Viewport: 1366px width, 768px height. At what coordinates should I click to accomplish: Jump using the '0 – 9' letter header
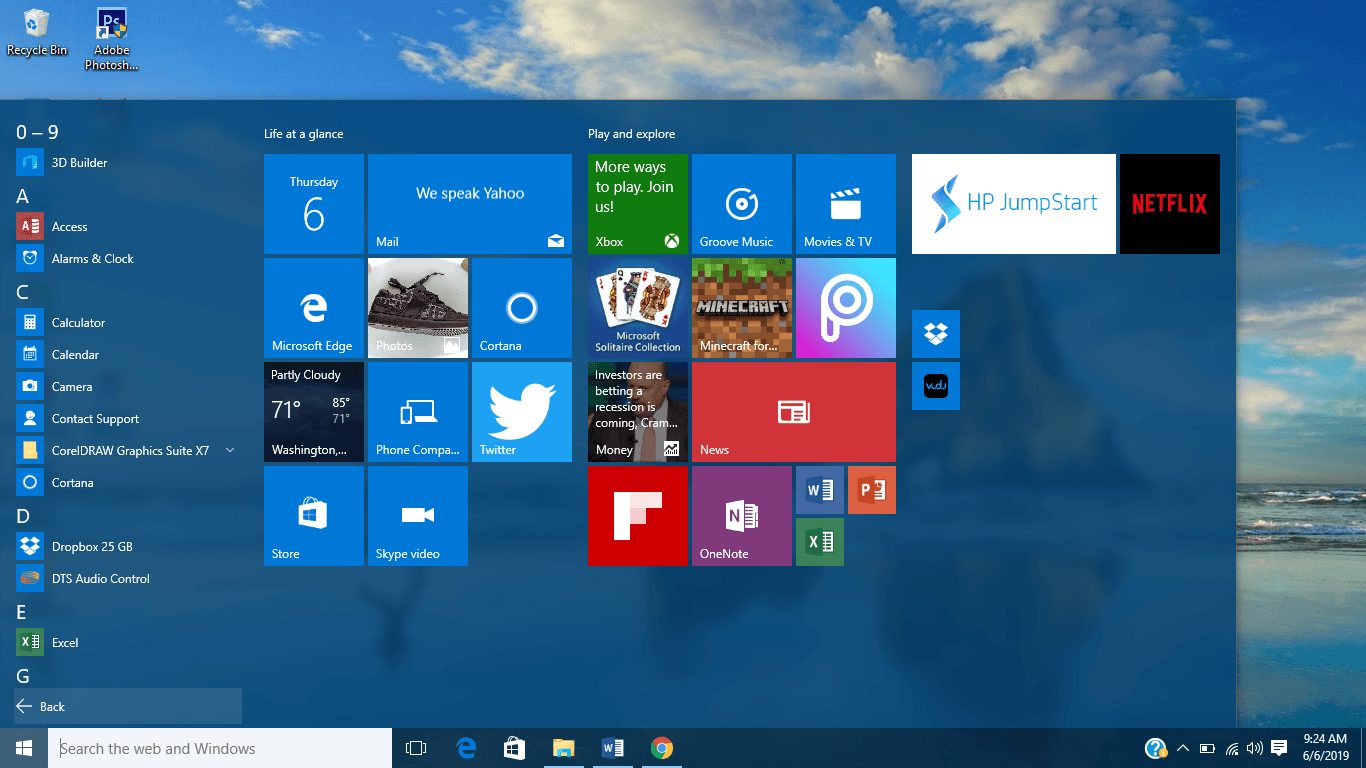point(37,132)
